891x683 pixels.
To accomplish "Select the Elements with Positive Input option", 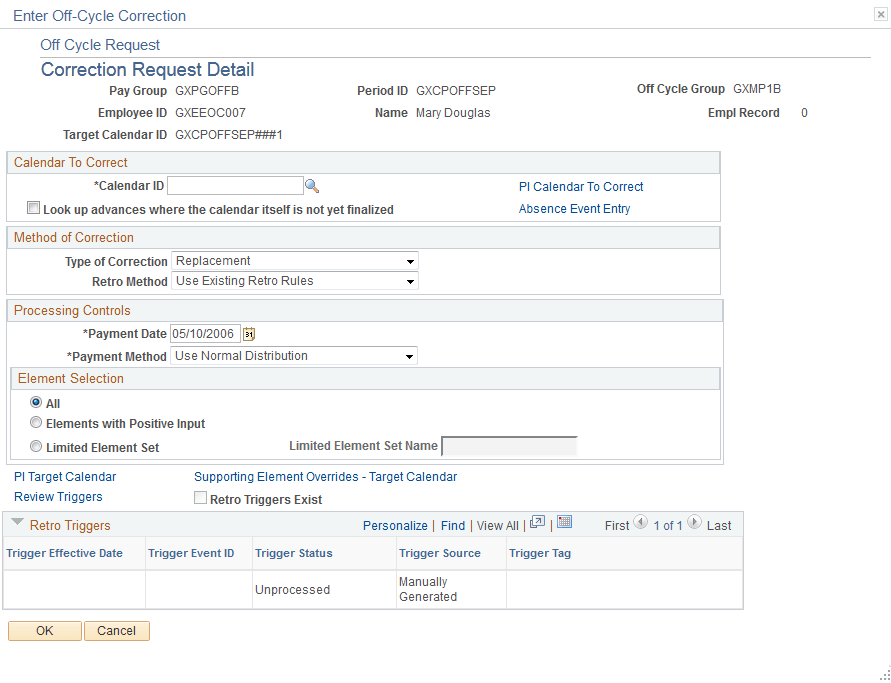I will (36, 422).
